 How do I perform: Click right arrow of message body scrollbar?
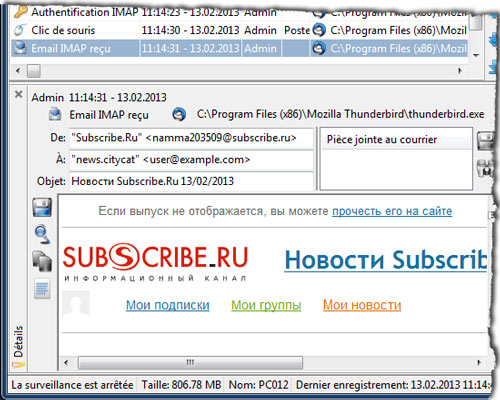479,362
